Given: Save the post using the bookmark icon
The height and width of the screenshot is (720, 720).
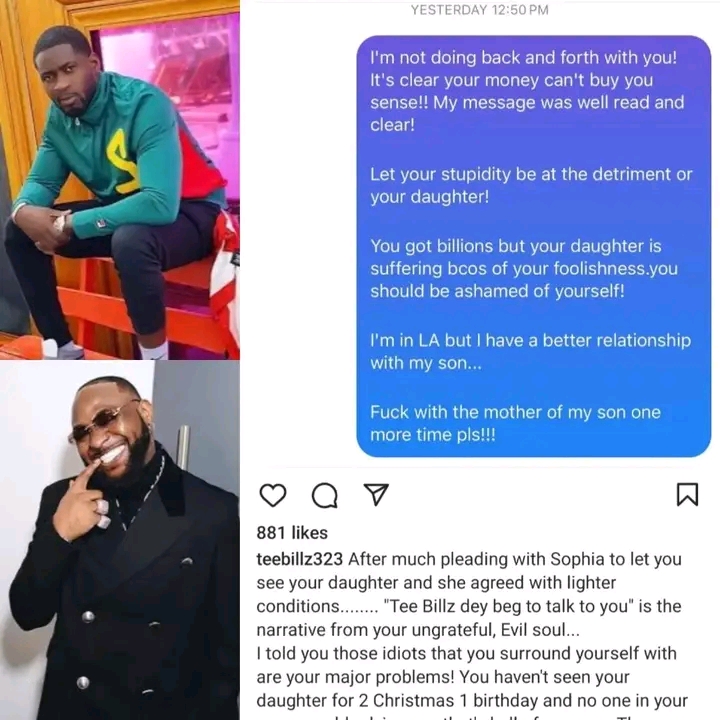Looking at the screenshot, I should click(x=687, y=495).
